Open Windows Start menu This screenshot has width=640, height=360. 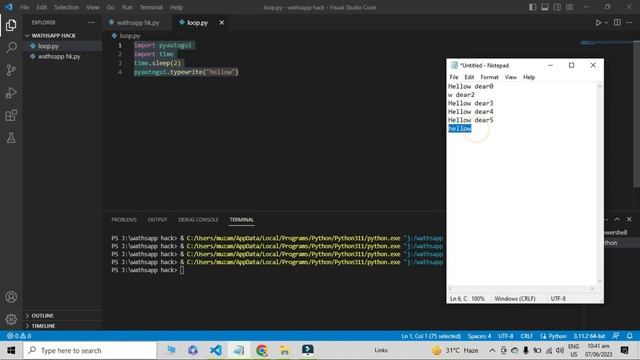point(11,350)
